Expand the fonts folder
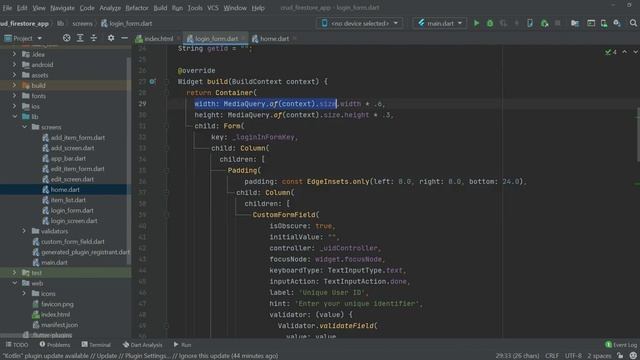 tap(14, 96)
